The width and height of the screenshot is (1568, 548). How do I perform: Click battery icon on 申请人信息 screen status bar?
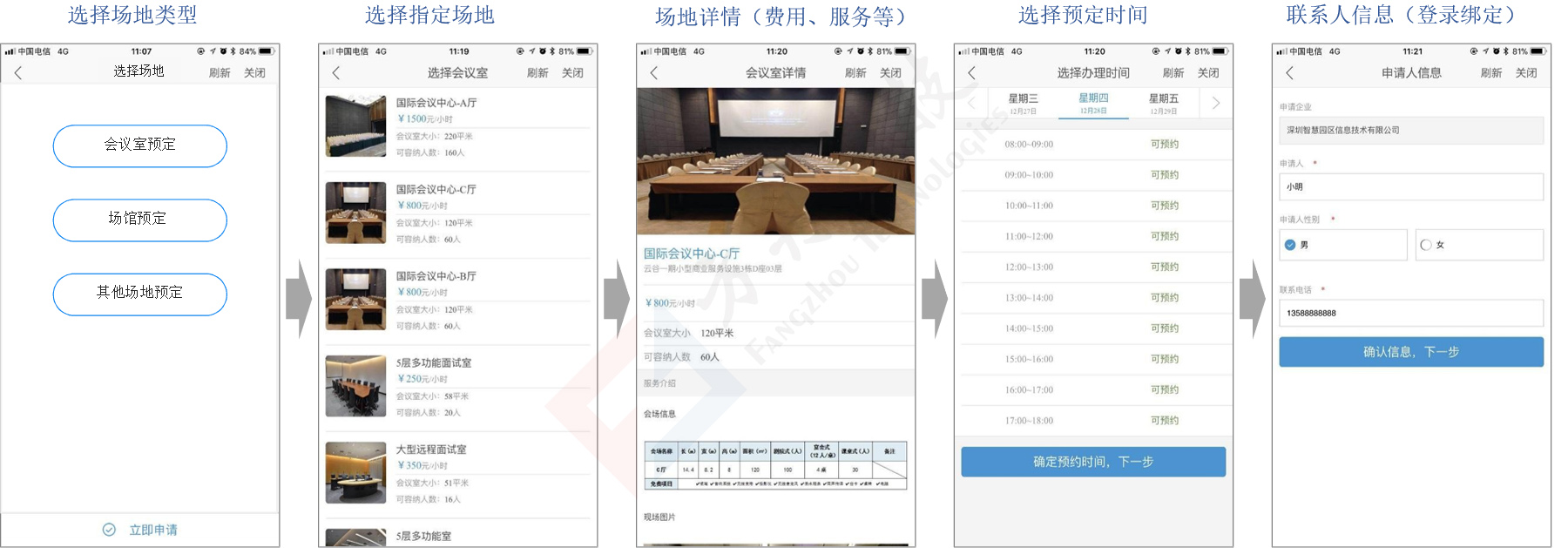coord(1538,51)
